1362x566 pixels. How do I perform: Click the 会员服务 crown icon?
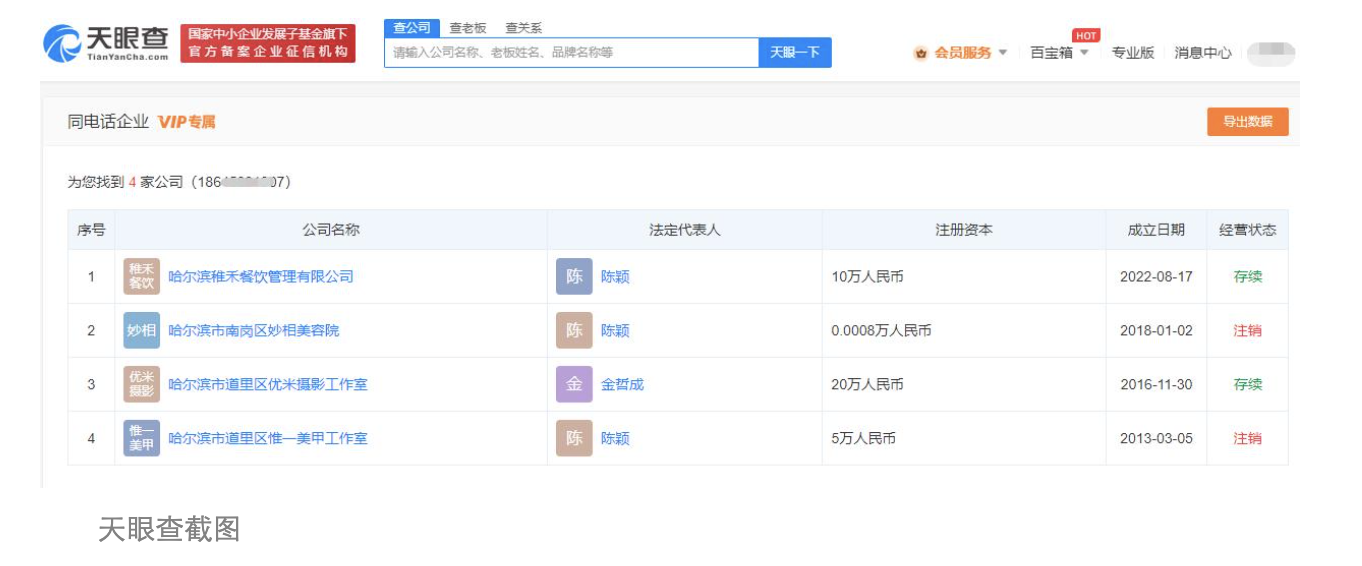click(x=920, y=53)
